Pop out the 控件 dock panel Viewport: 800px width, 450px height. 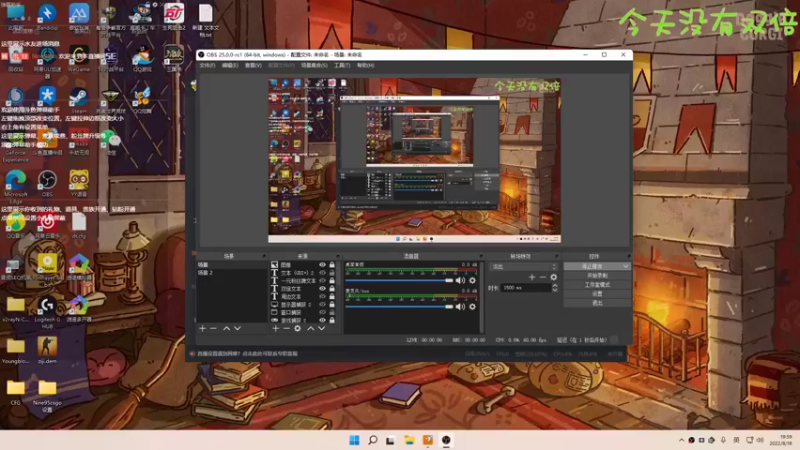click(x=629, y=256)
